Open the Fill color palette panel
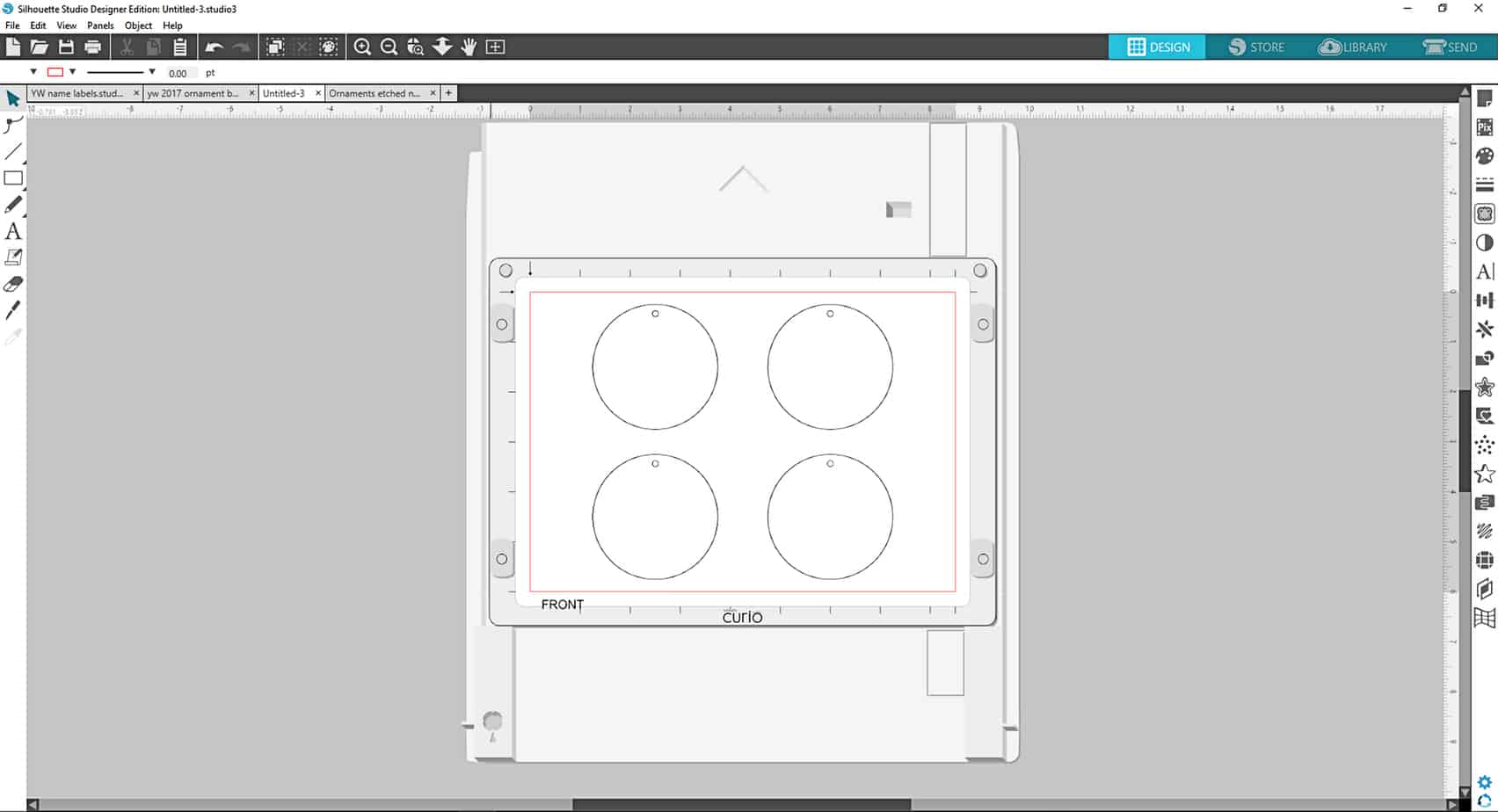 click(x=1485, y=156)
